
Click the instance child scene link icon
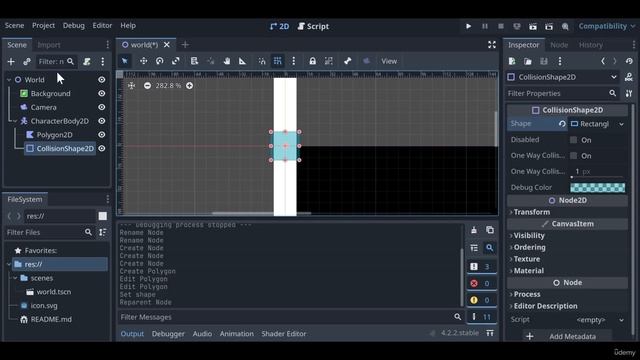pyautogui.click(x=27, y=62)
